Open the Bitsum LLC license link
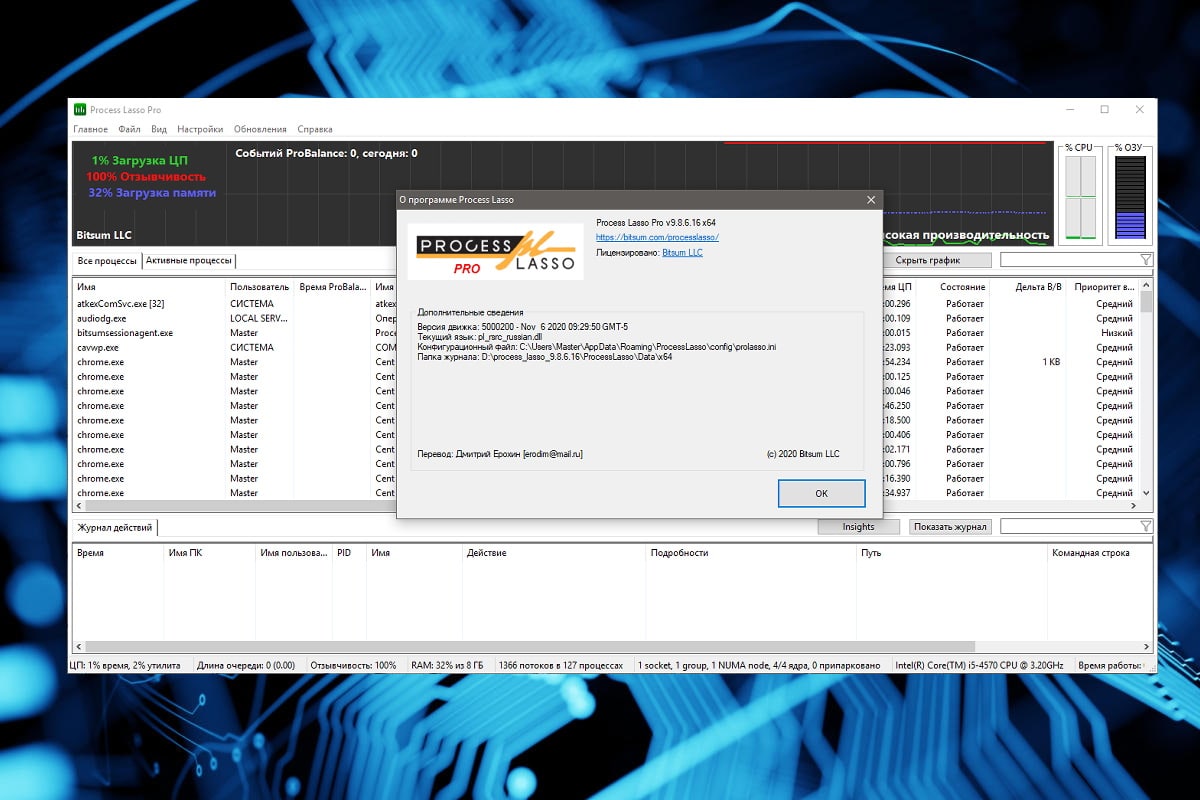 682,253
